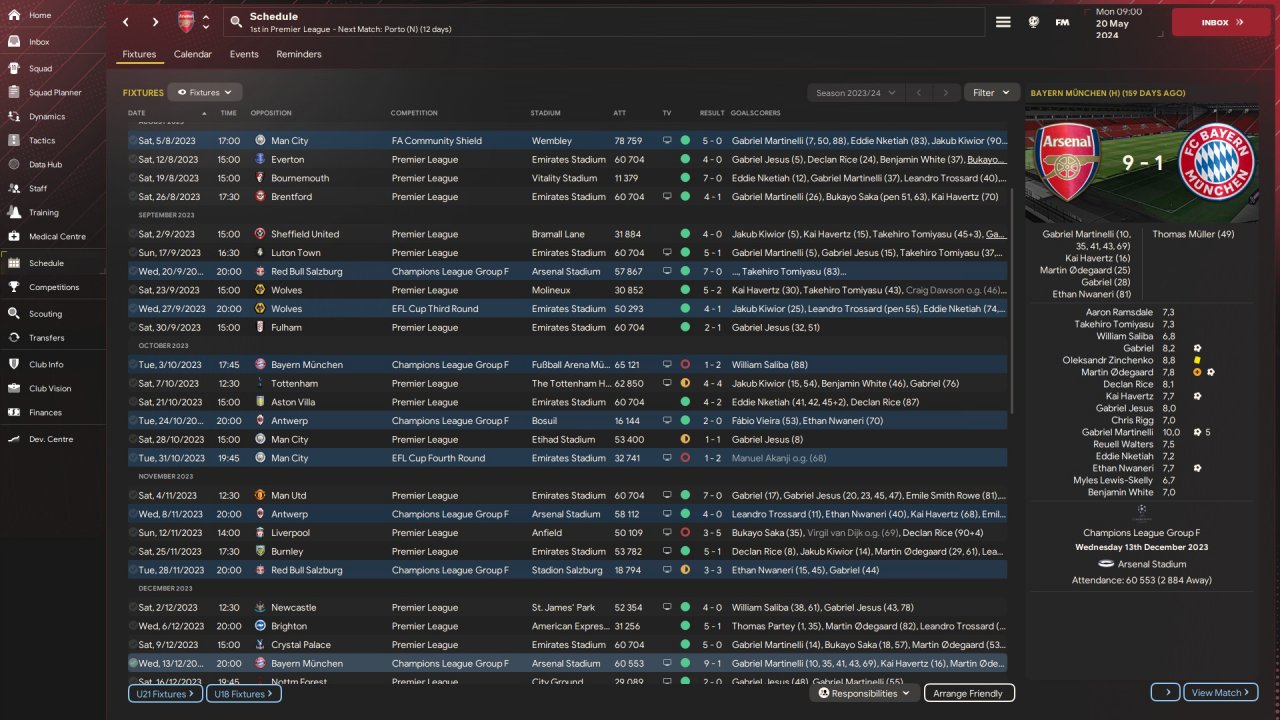This screenshot has height=720, width=1280.
Task: Click the search magnifier icon
Action: (x=235, y=22)
